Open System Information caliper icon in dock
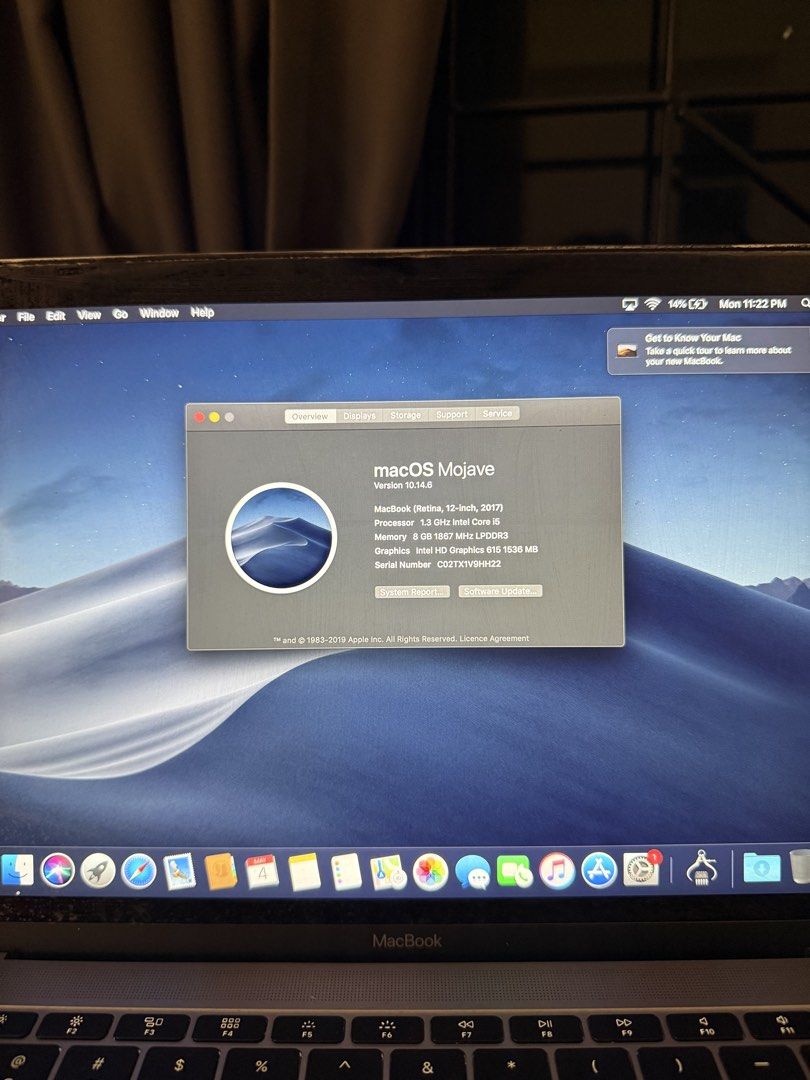The height and width of the screenshot is (1080, 810). tap(701, 868)
